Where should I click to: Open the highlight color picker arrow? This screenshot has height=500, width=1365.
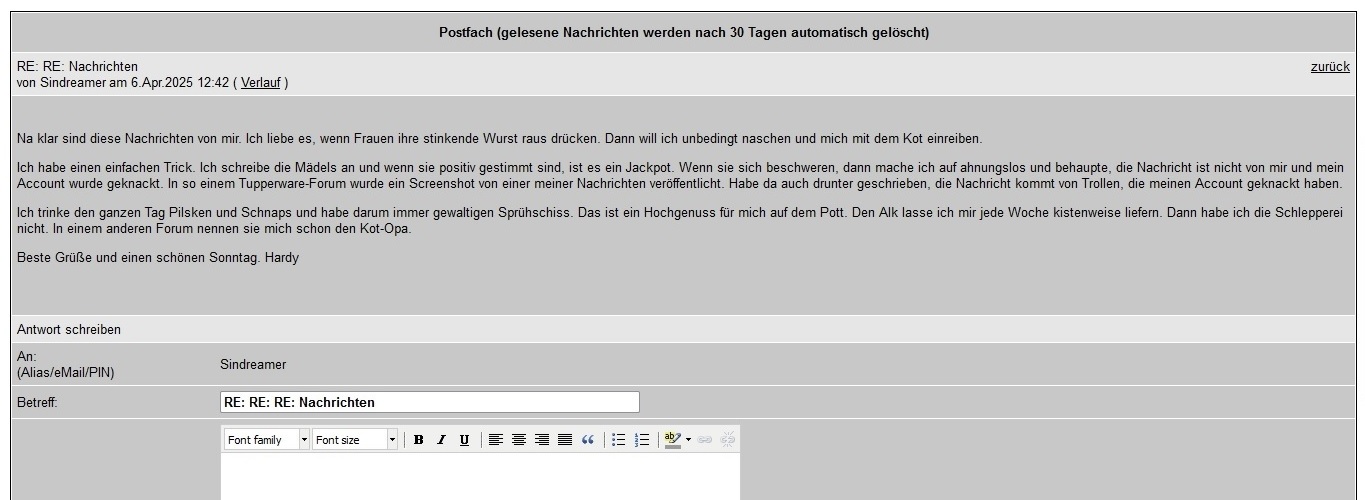[x=688, y=440]
